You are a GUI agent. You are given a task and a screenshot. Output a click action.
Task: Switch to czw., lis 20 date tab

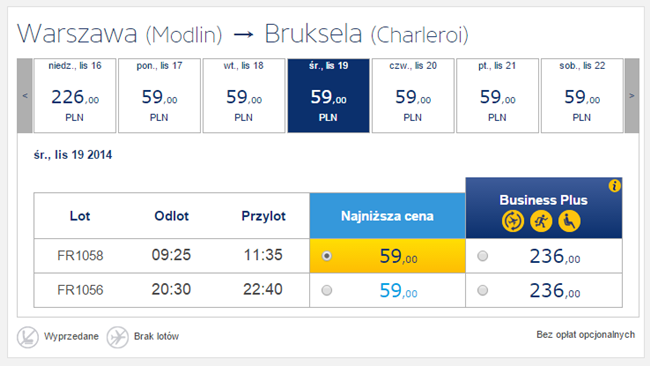click(413, 96)
